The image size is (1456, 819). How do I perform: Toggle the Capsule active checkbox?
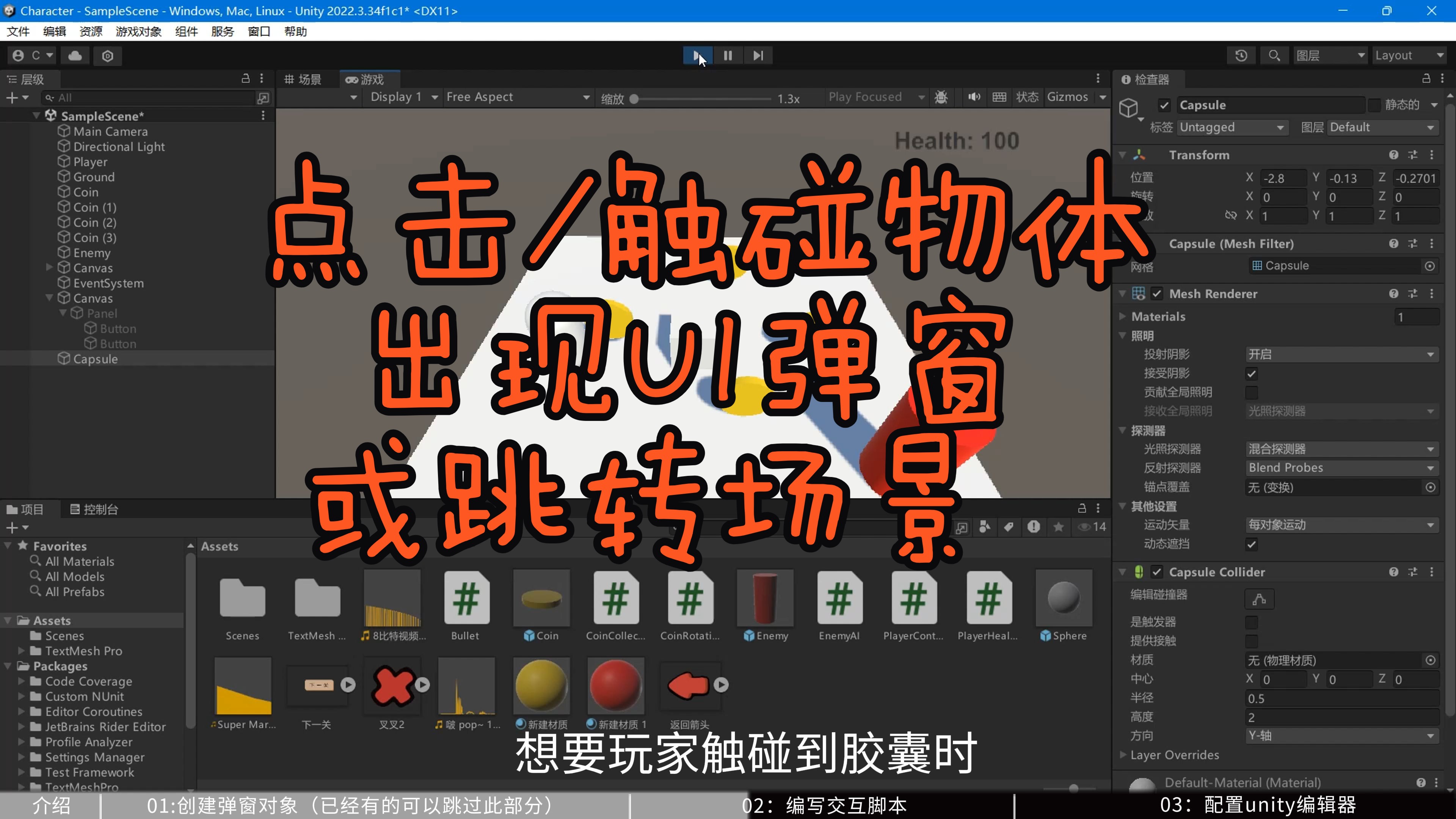[1164, 105]
